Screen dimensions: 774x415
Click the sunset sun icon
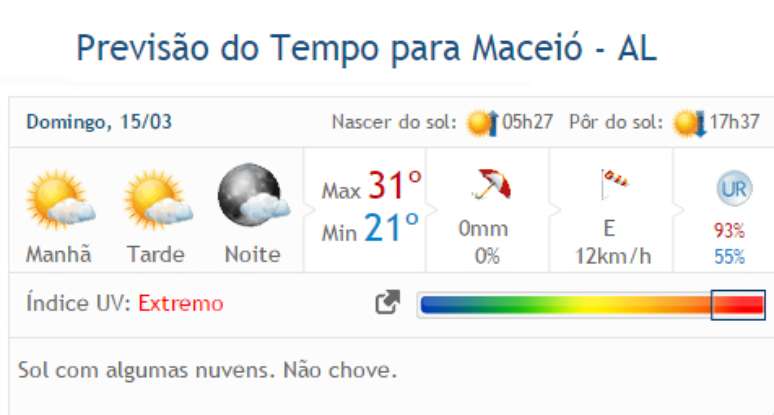coord(689,123)
